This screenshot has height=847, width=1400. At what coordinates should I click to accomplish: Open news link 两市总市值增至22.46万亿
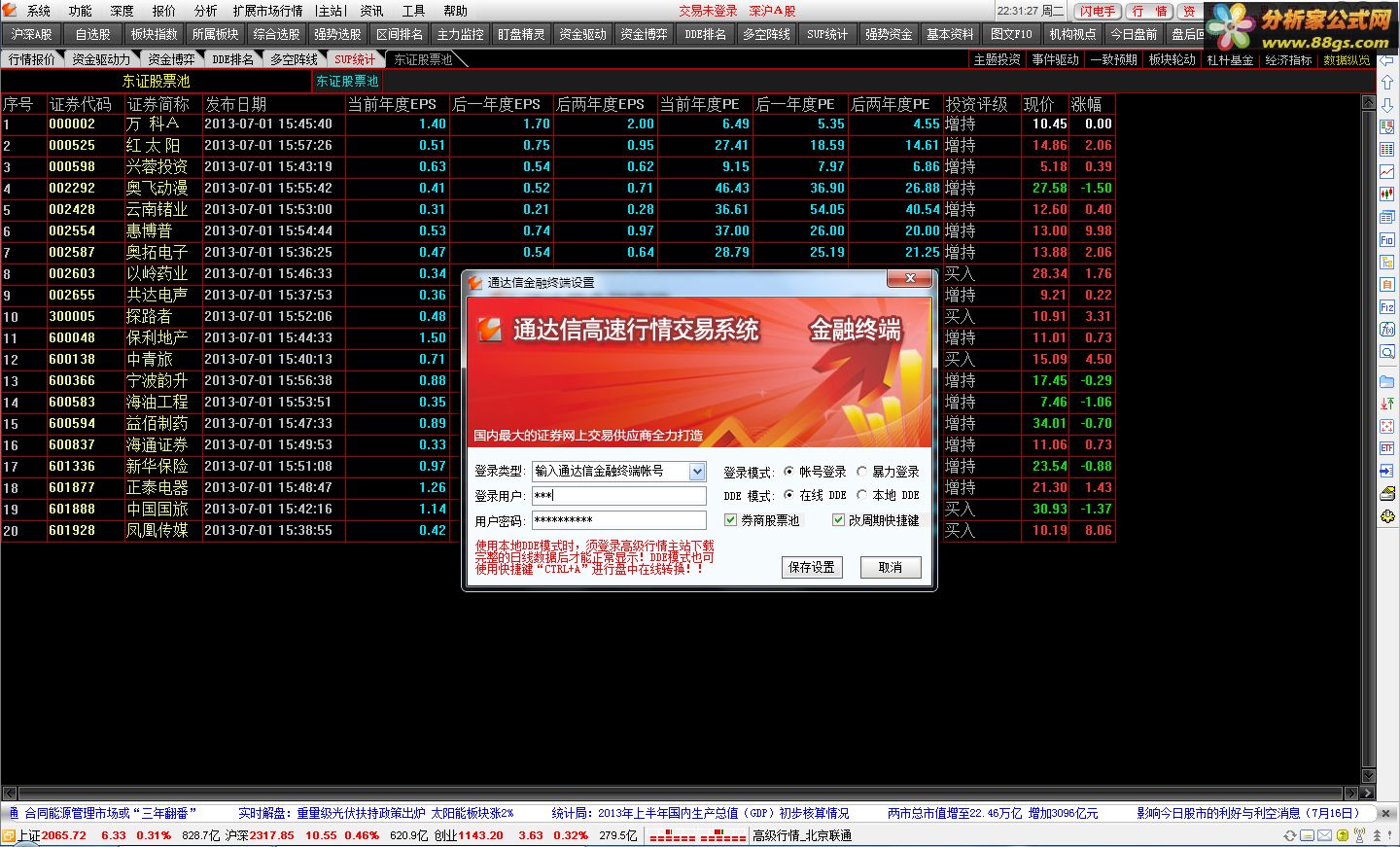coord(993,813)
